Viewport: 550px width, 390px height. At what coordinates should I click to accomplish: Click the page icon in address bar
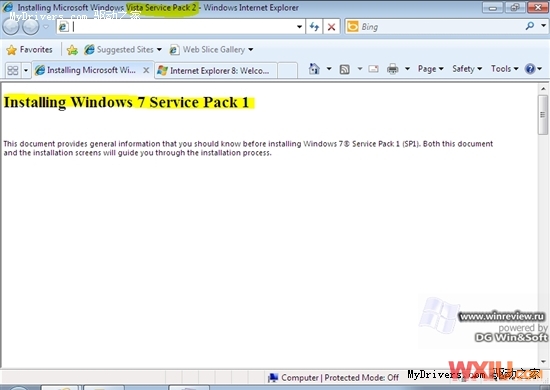coord(63,27)
